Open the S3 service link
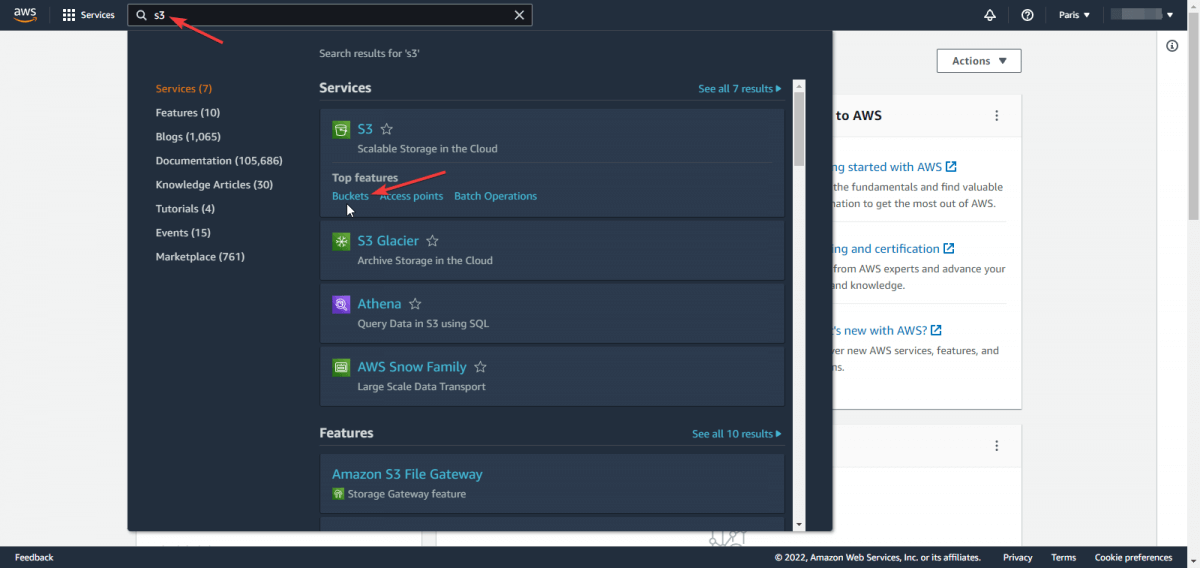The width and height of the screenshot is (1200, 568). coord(365,129)
